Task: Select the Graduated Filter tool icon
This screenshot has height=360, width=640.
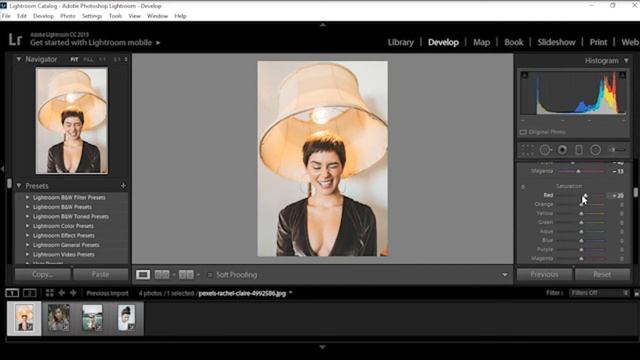Action: pyautogui.click(x=579, y=150)
